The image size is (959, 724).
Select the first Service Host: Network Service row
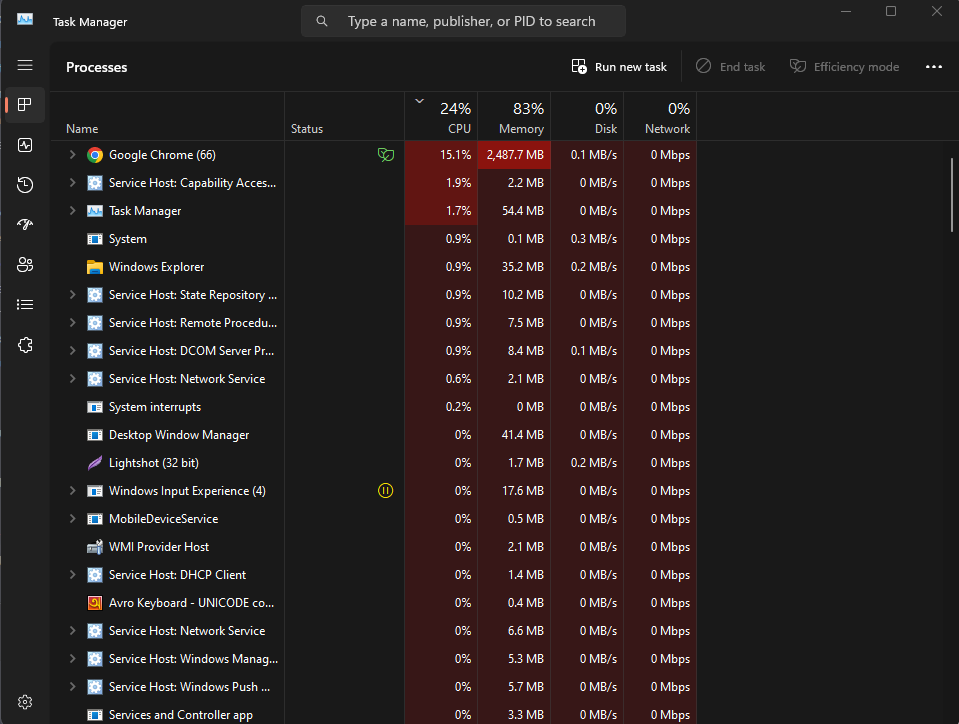tap(373, 379)
